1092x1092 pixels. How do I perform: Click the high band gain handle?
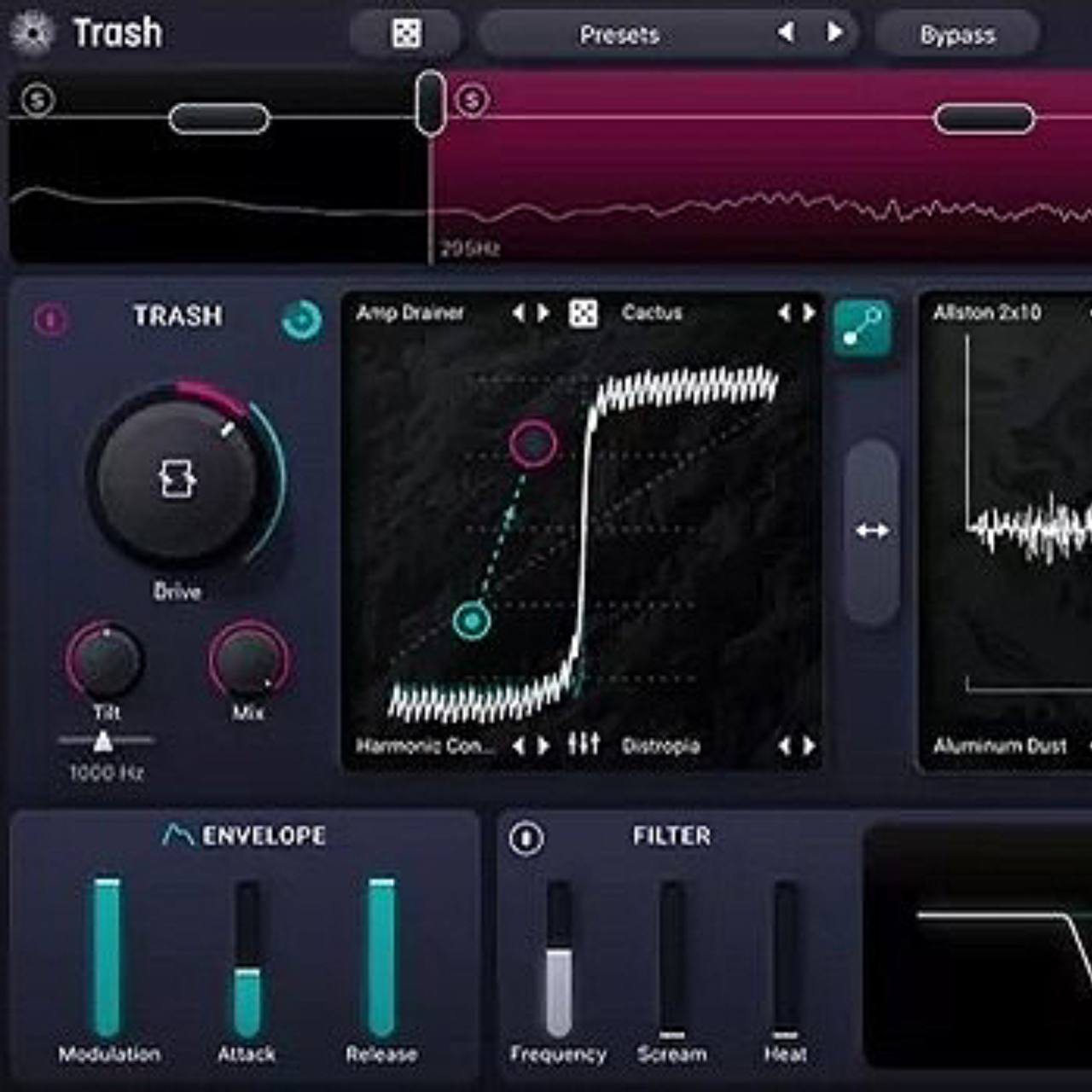[985, 119]
